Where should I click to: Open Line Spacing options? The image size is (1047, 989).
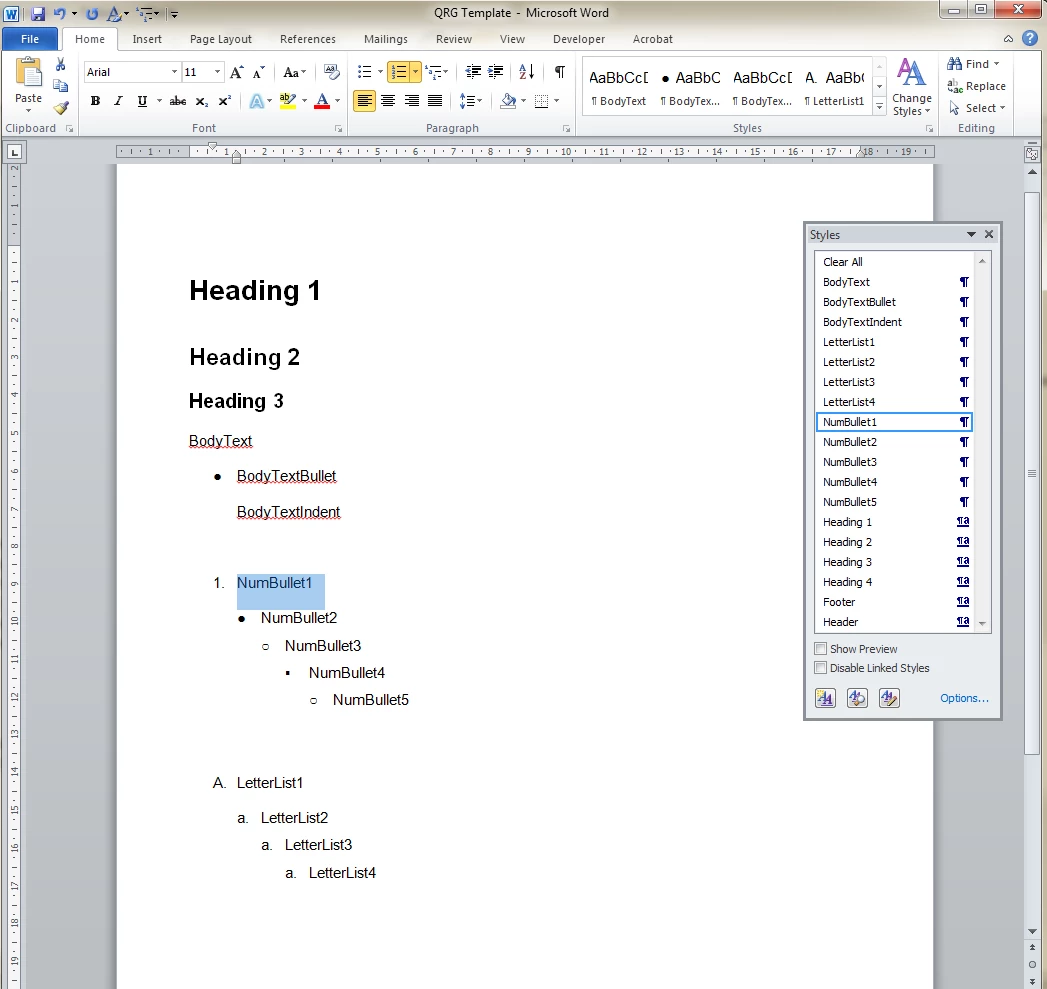tap(470, 101)
